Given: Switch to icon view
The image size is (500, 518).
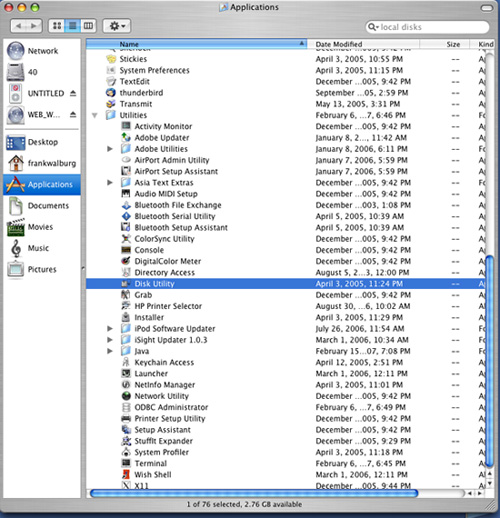Looking at the screenshot, I should coord(57,26).
